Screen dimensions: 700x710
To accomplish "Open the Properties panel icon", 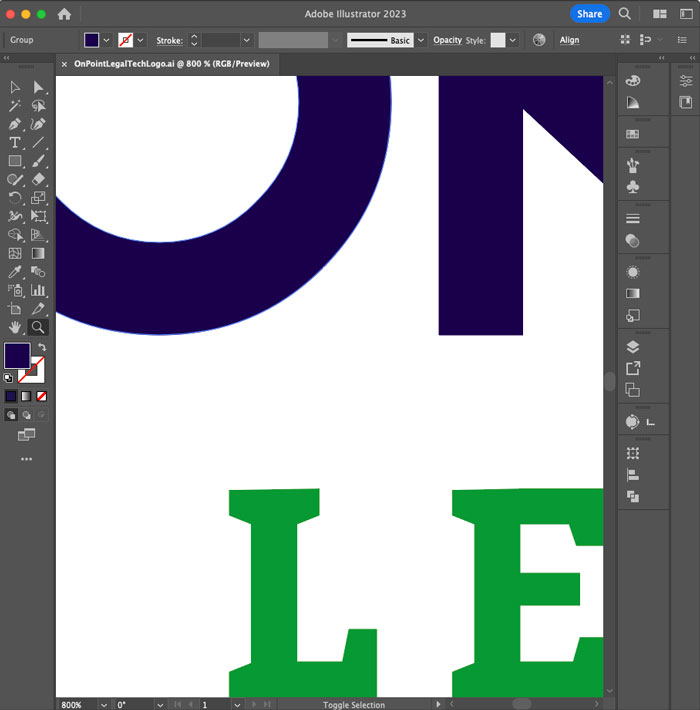I will pos(685,81).
